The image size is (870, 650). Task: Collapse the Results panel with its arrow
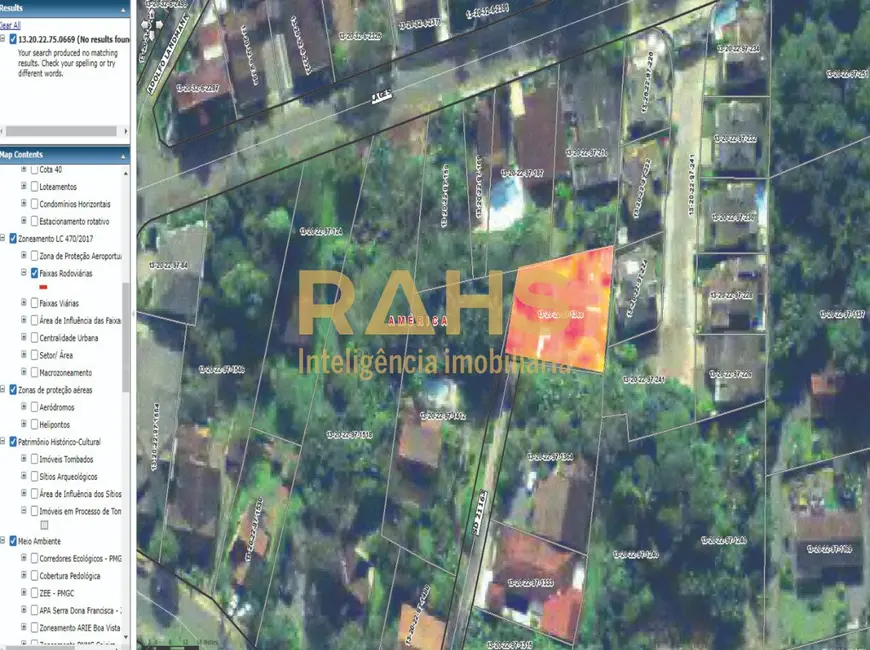(123, 7)
